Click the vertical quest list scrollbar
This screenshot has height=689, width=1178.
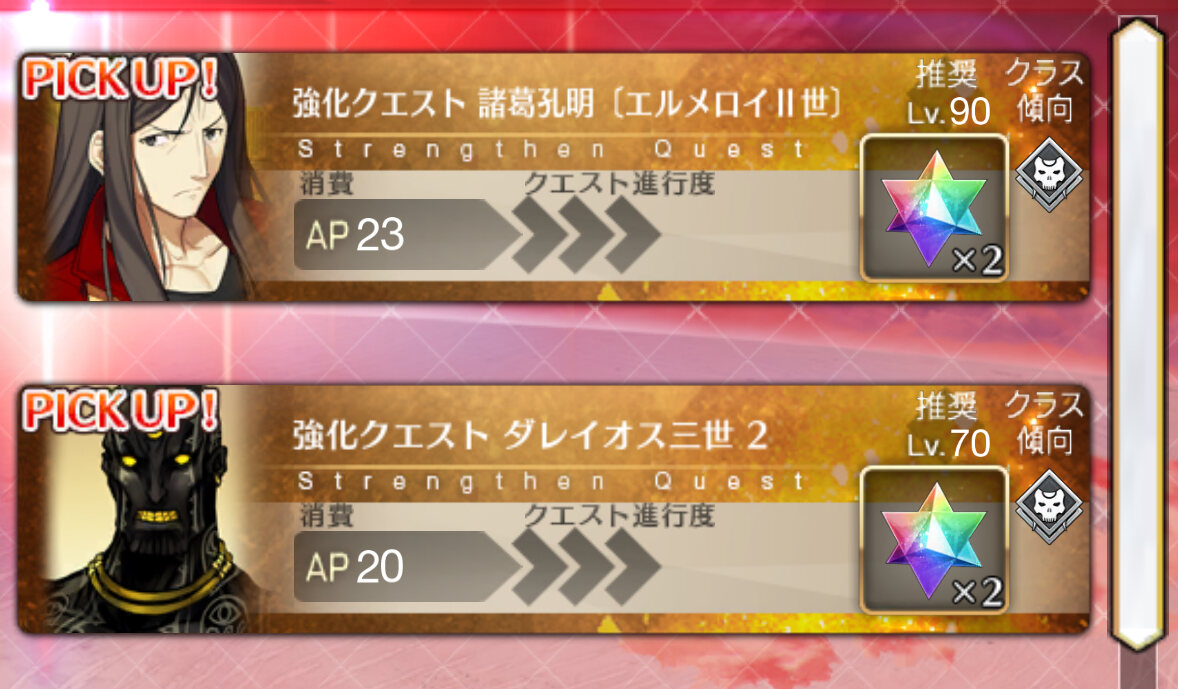[x=1140, y=334]
